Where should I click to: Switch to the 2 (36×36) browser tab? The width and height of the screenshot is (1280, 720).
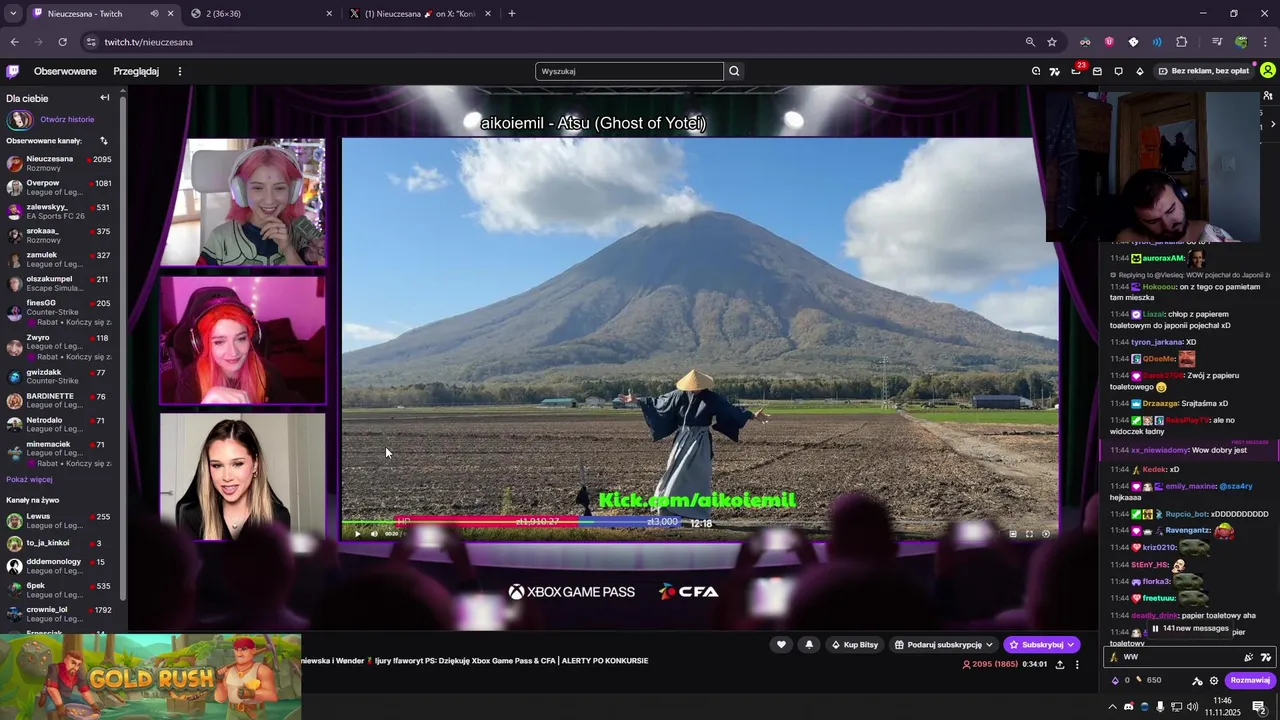(x=260, y=14)
